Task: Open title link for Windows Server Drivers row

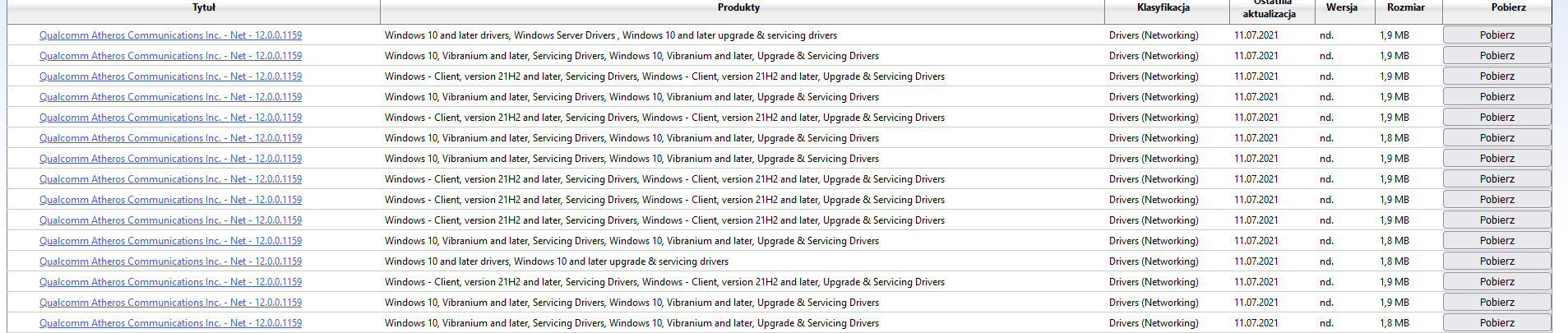Action: [x=170, y=35]
